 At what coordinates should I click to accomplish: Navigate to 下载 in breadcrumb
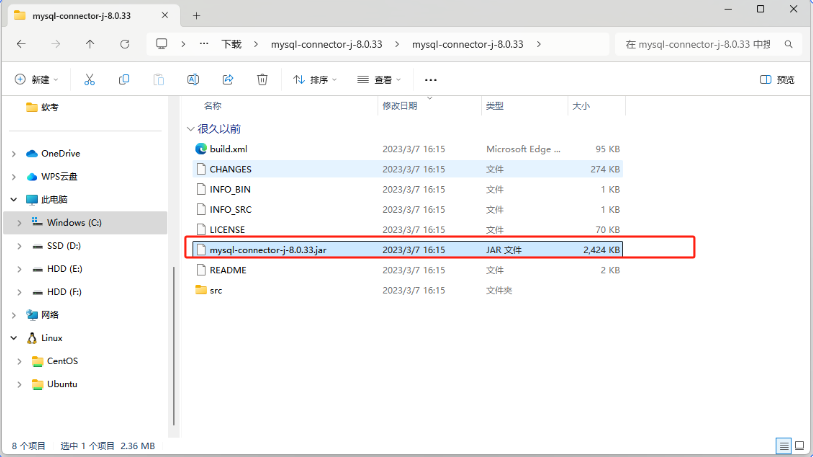coord(231,44)
